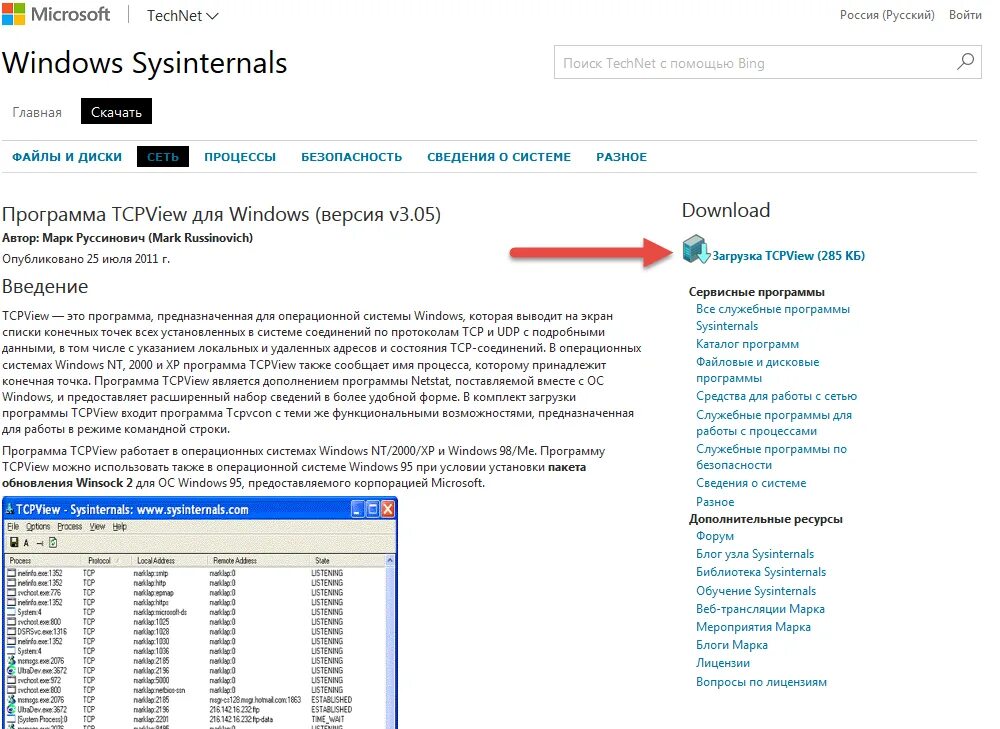Open Обучение Sysinternals link
The image size is (1000, 729).
tap(756, 591)
